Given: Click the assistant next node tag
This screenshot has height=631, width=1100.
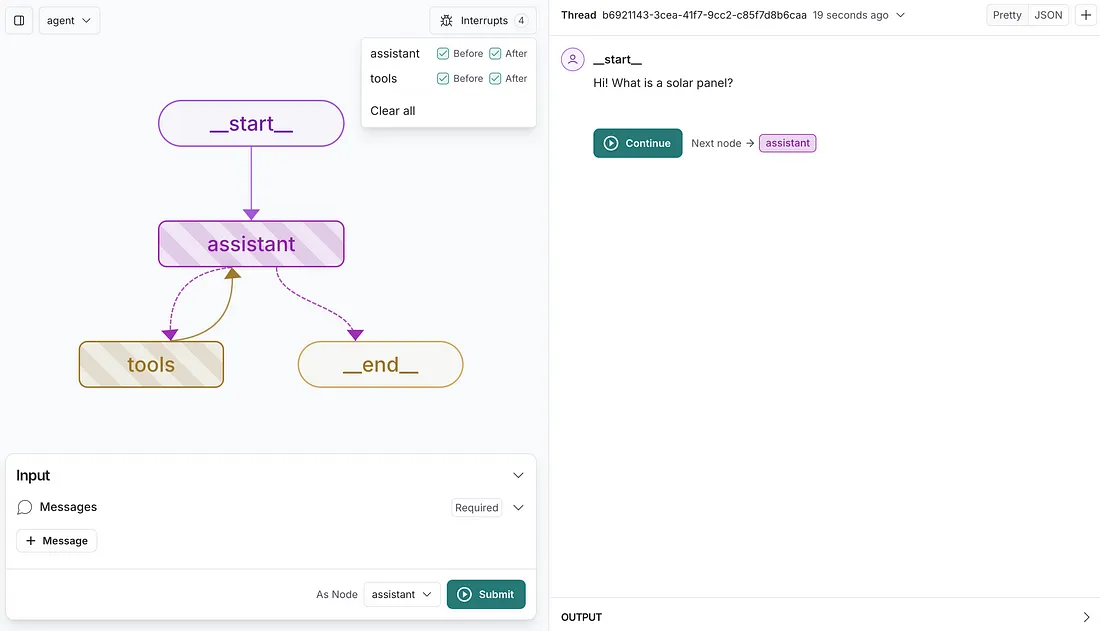Looking at the screenshot, I should 787,143.
